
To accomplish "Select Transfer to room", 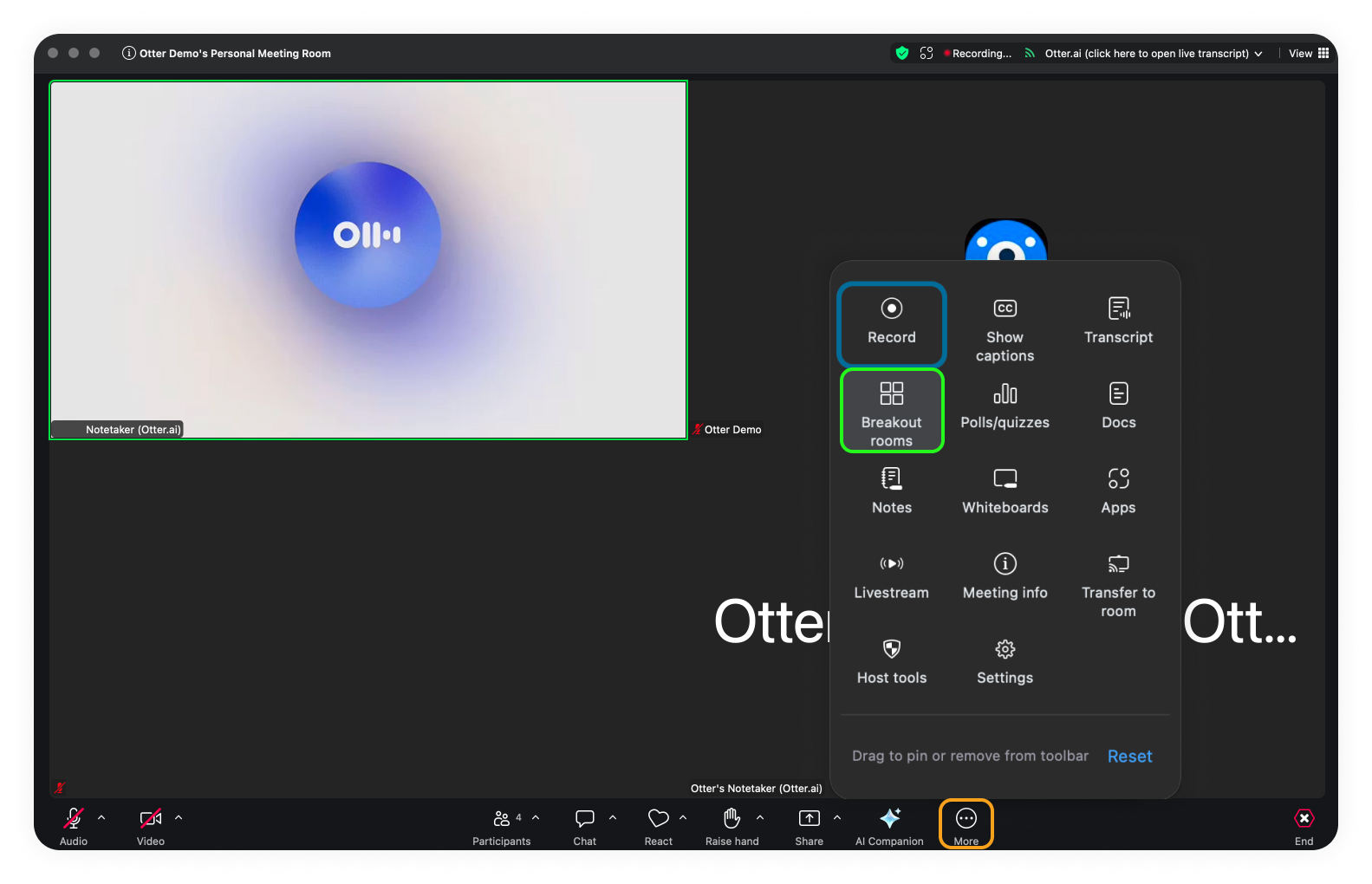I will click(1118, 585).
